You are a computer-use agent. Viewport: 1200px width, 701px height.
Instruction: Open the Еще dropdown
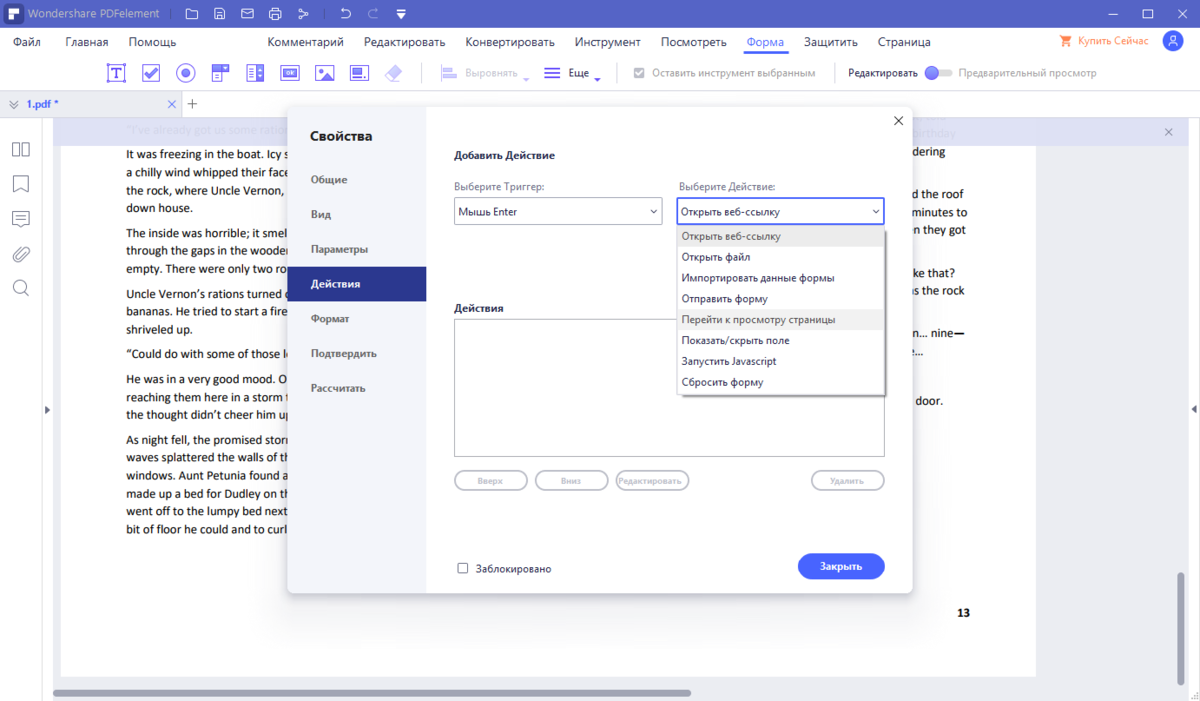tap(572, 74)
